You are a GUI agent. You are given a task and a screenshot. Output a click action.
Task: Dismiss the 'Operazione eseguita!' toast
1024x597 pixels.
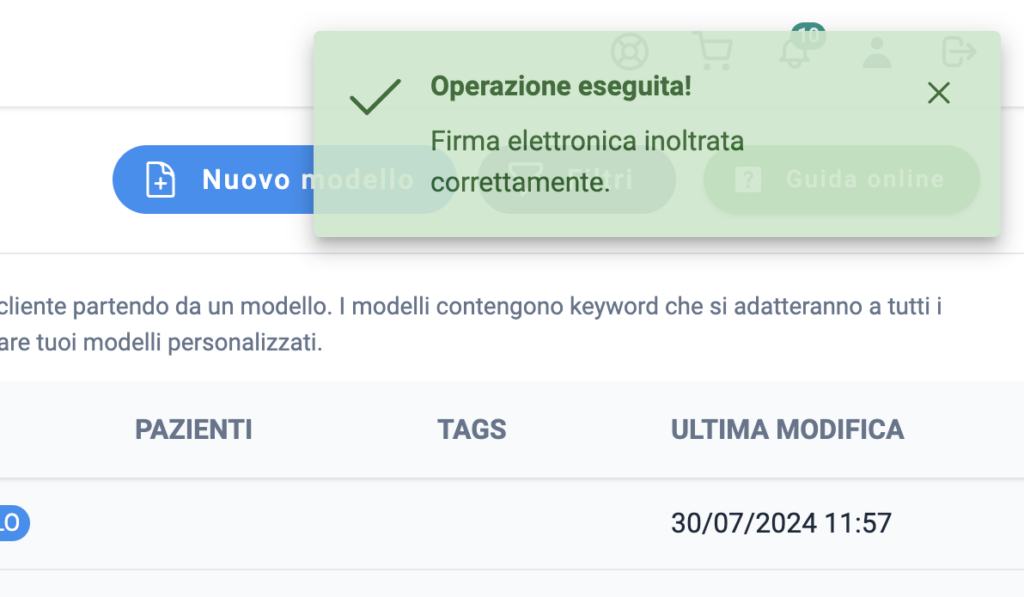click(x=938, y=93)
